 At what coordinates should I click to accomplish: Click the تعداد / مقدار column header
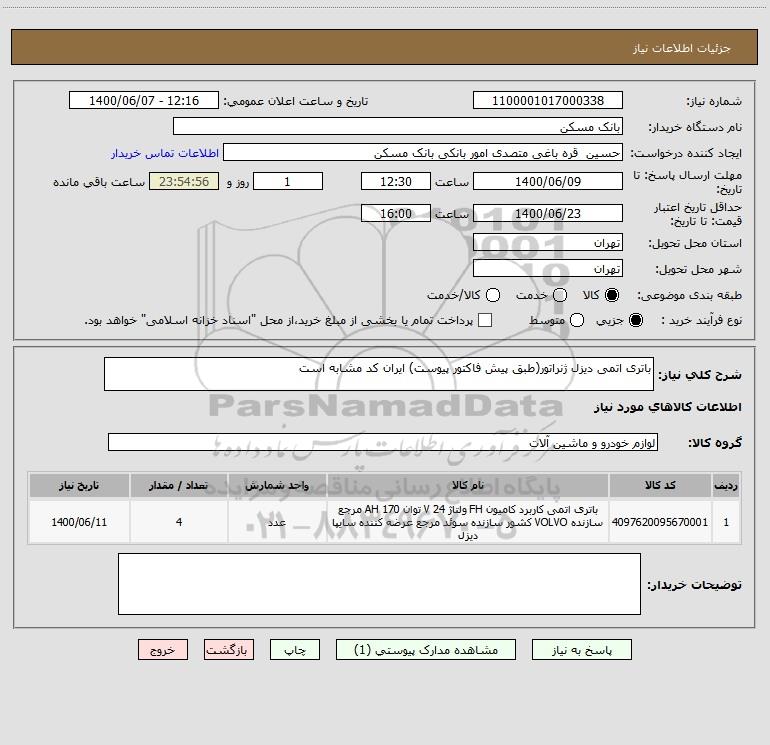click(179, 485)
